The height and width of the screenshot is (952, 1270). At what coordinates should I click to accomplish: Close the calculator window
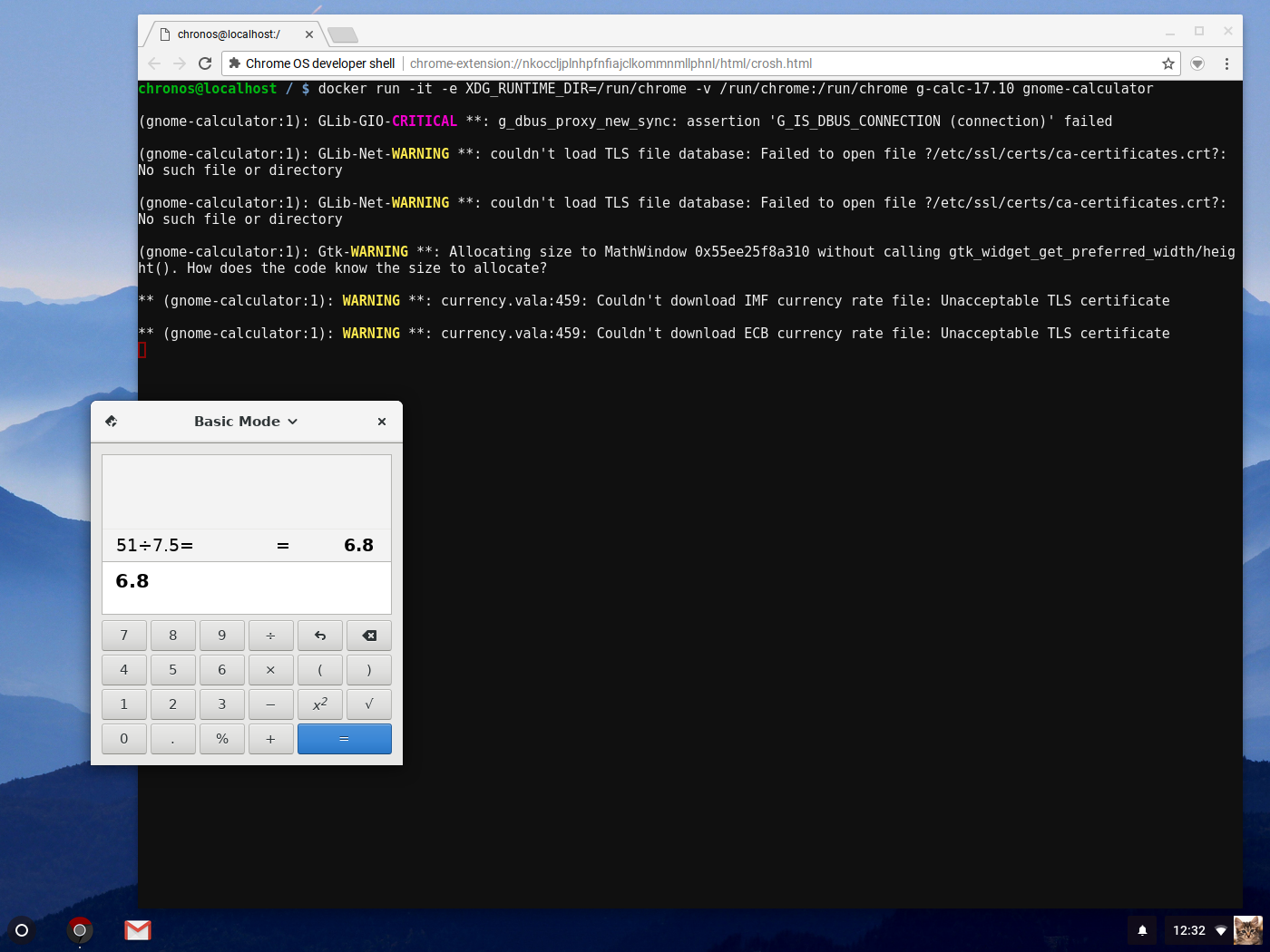[x=382, y=422]
